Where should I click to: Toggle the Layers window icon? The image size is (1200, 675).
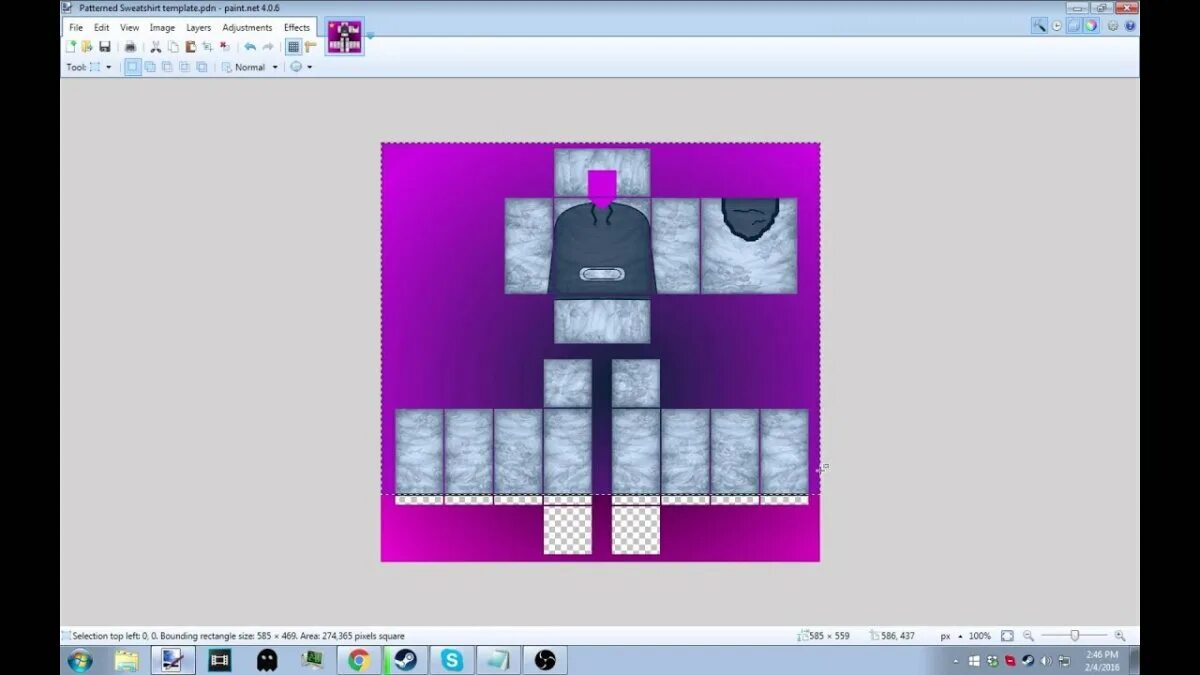click(1074, 26)
